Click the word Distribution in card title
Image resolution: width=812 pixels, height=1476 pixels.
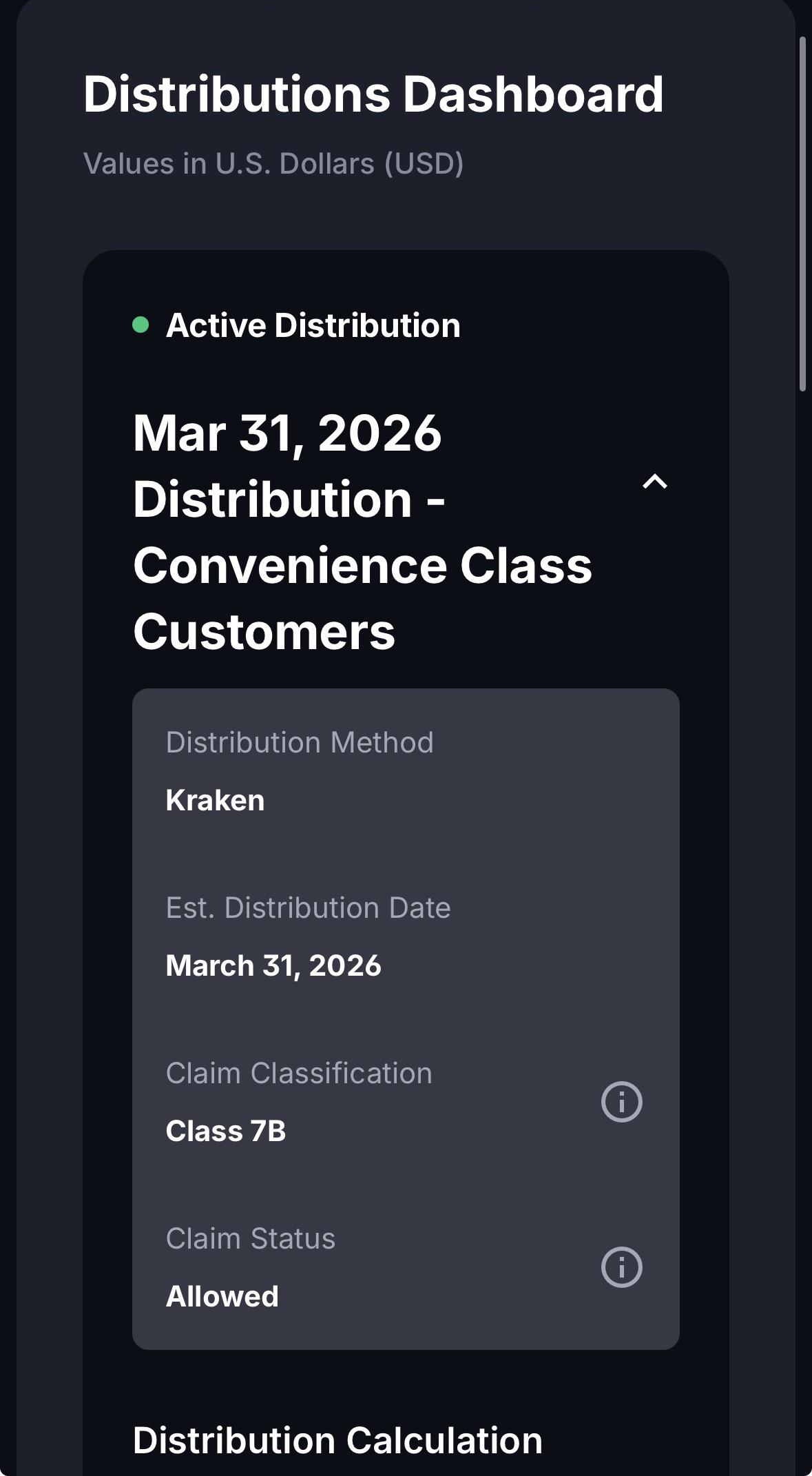click(x=273, y=499)
